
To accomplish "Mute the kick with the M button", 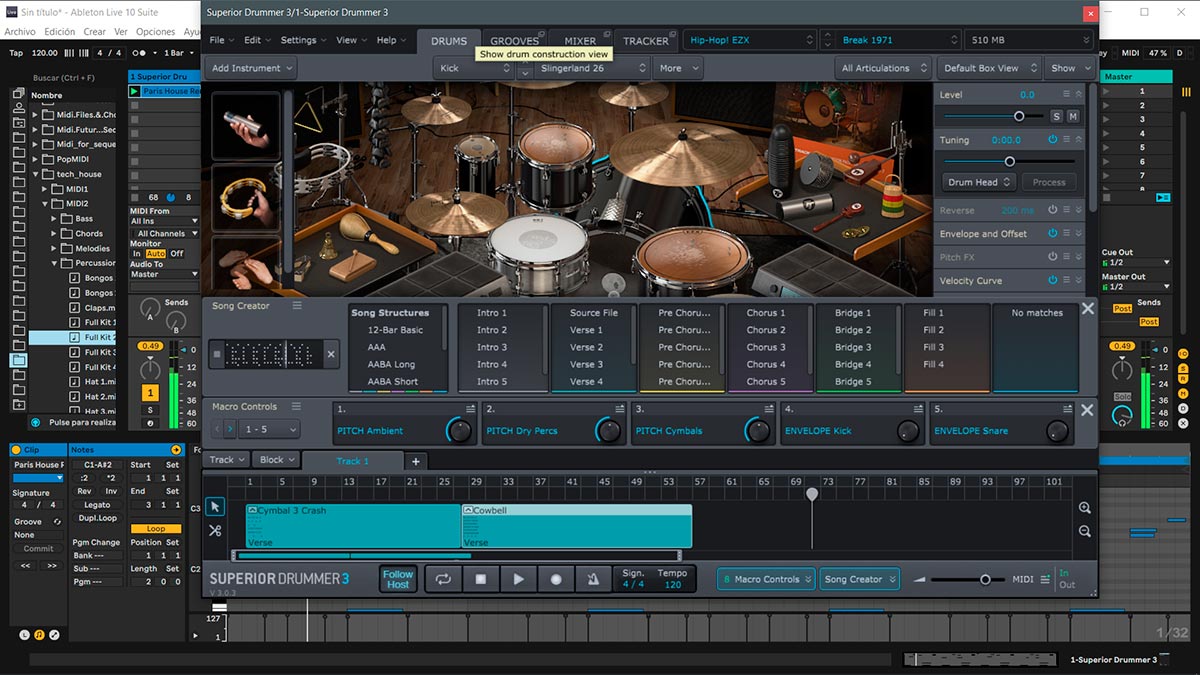I will (x=1073, y=117).
